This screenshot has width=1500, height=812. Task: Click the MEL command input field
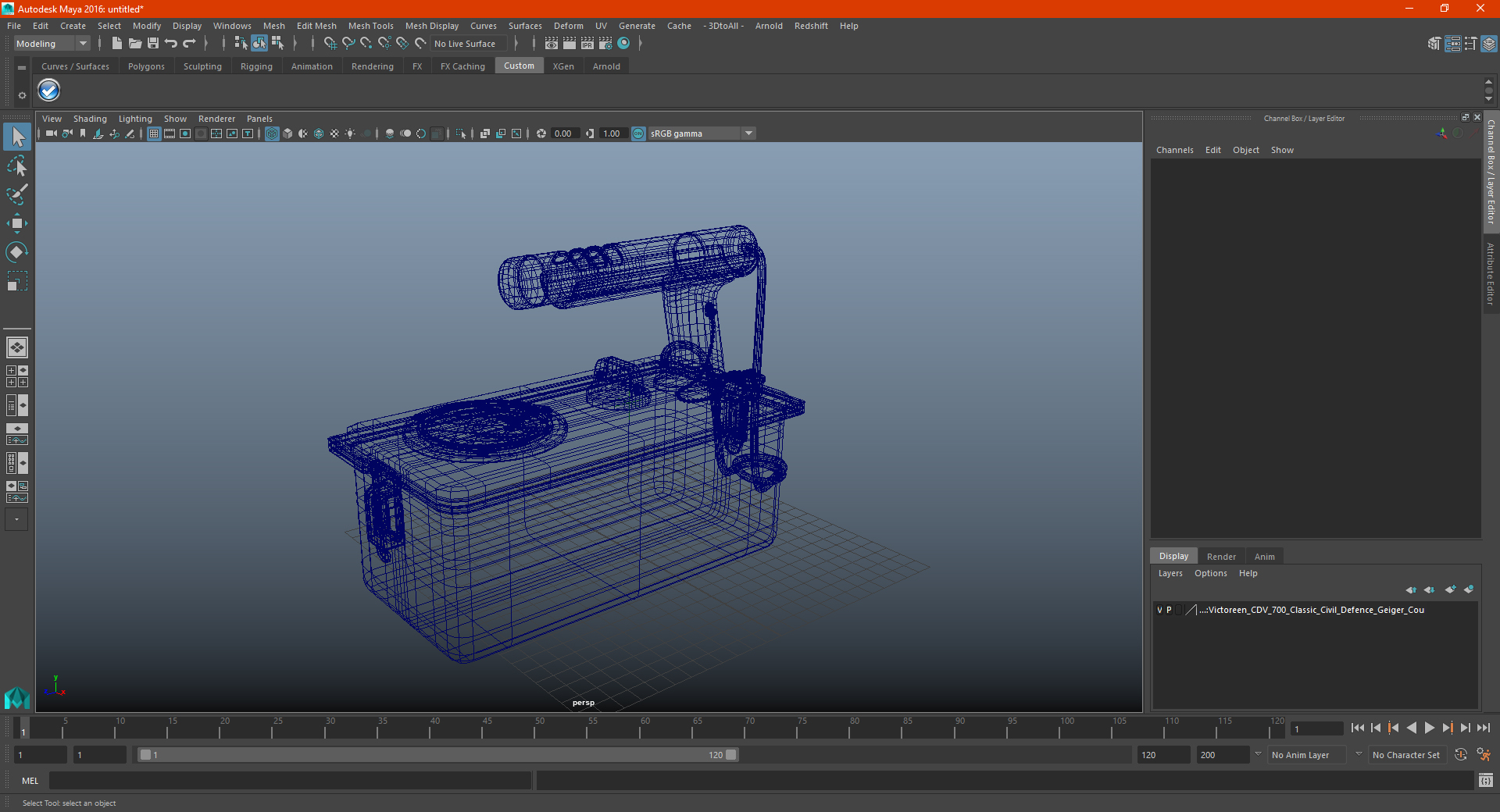pyautogui.click(x=290, y=781)
